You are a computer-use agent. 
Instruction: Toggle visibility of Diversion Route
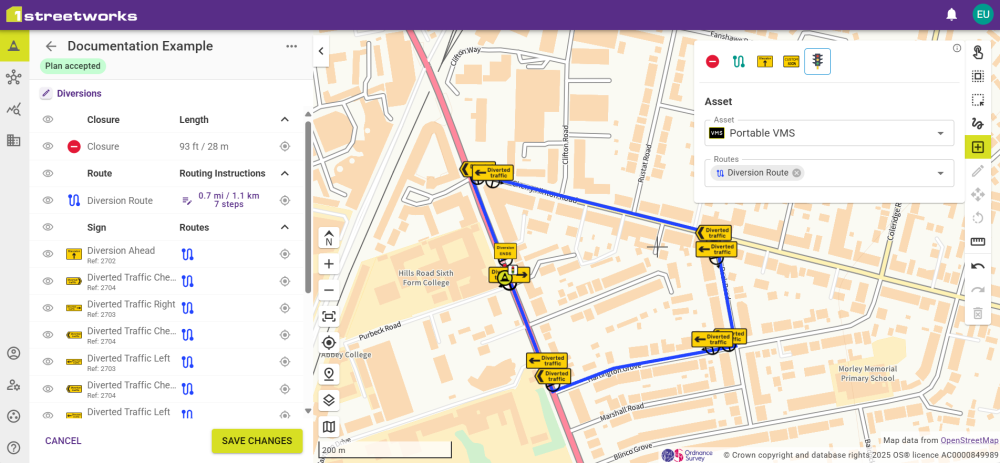[x=47, y=200]
